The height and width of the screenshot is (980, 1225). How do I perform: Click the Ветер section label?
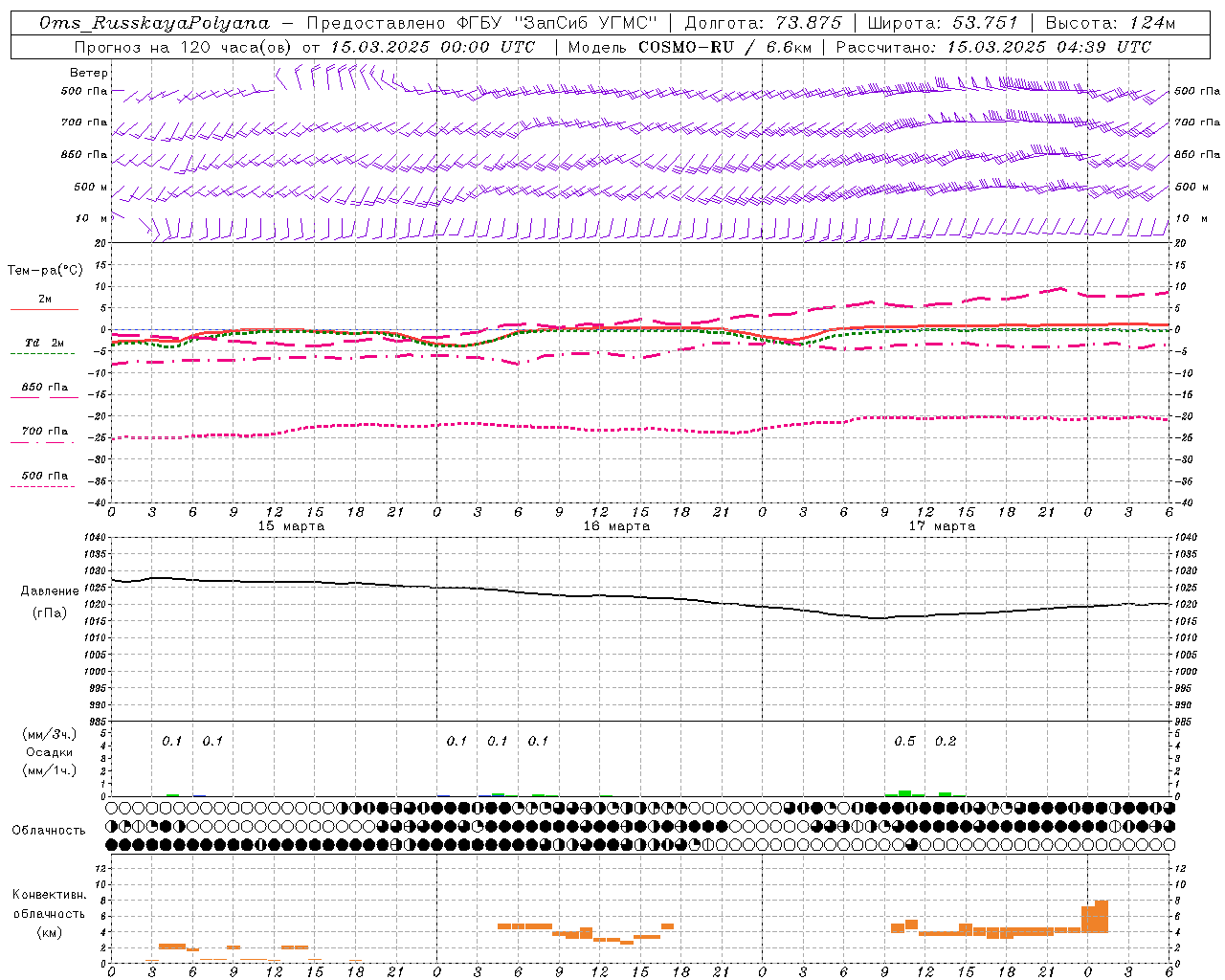click(x=89, y=73)
